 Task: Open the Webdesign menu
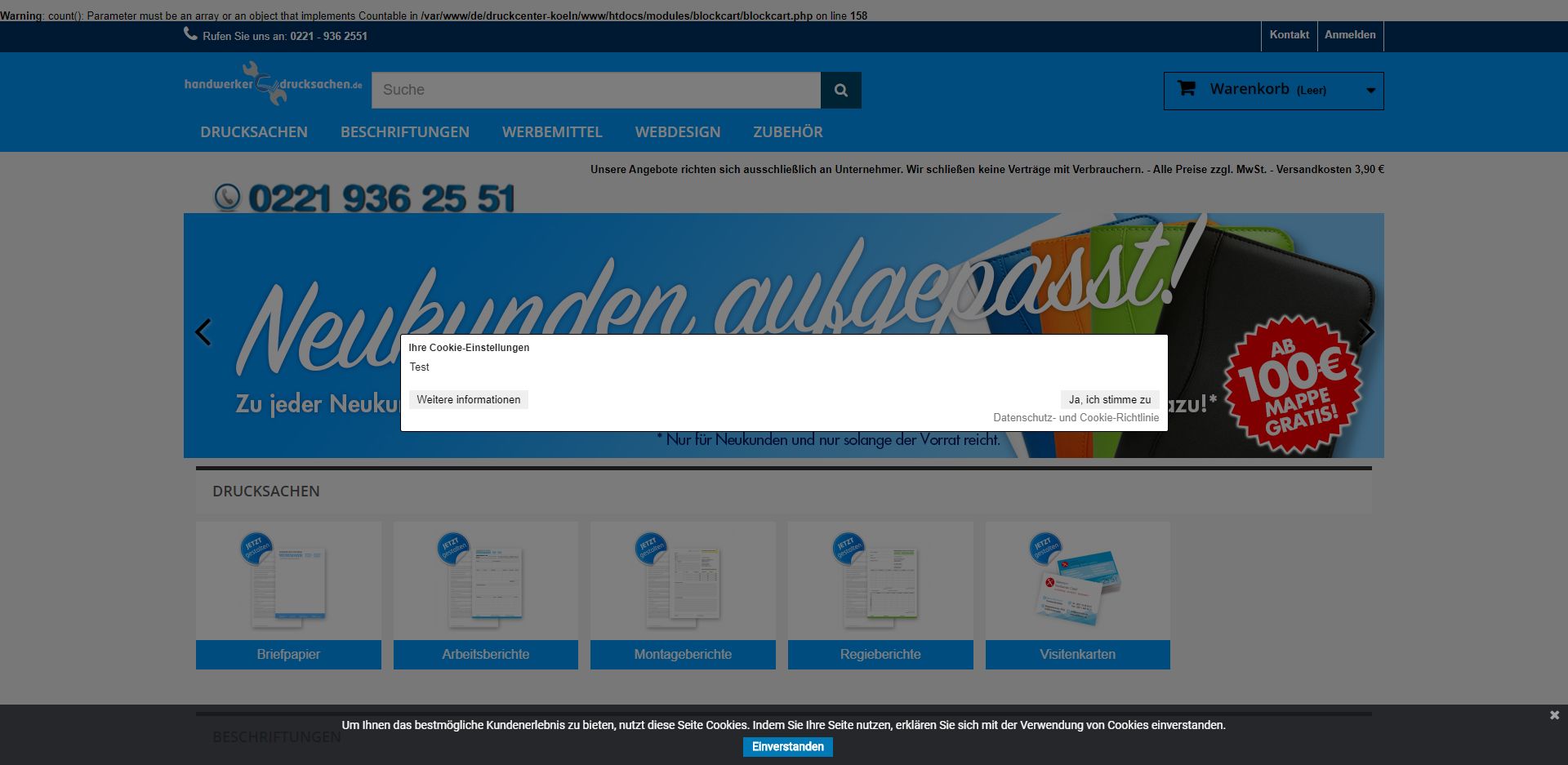tap(678, 132)
